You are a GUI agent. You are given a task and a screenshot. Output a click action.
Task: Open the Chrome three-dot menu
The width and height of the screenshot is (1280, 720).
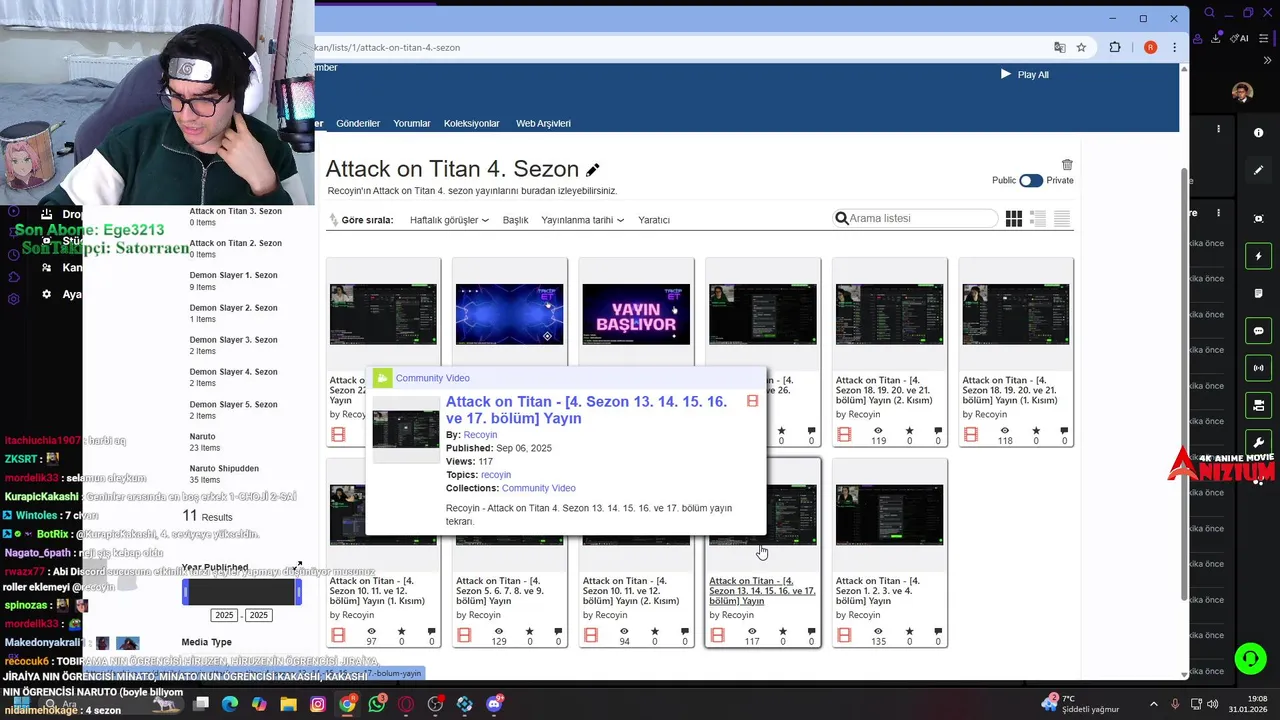click(1174, 47)
